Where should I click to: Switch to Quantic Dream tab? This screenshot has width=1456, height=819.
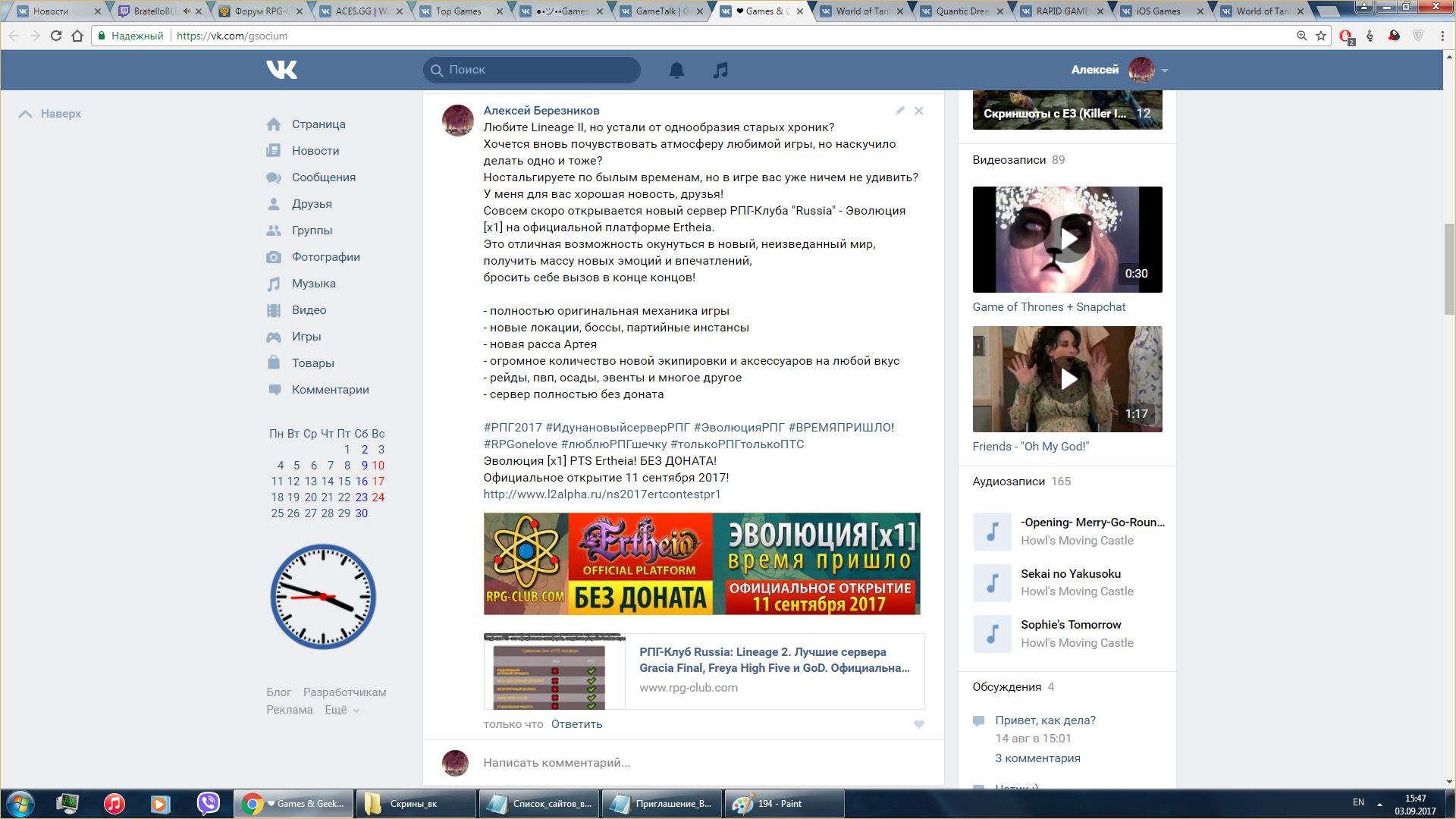960,11
